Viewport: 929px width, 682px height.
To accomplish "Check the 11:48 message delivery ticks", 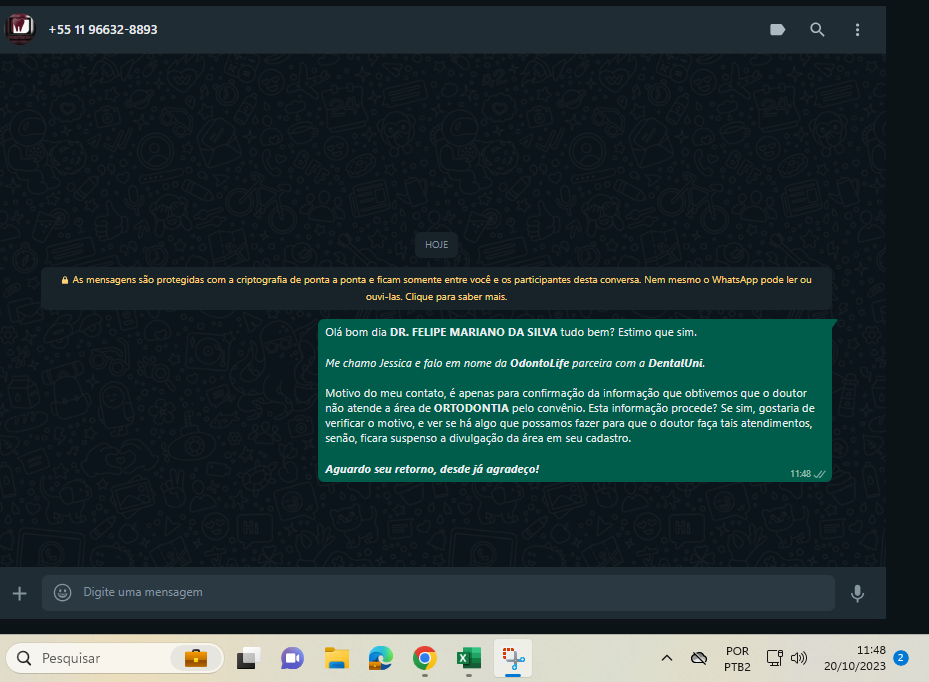I will [819, 474].
